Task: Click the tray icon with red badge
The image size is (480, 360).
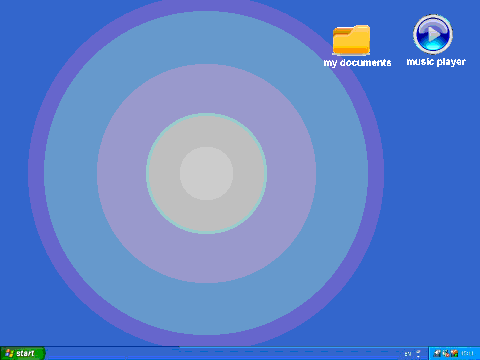Action: 446,353
